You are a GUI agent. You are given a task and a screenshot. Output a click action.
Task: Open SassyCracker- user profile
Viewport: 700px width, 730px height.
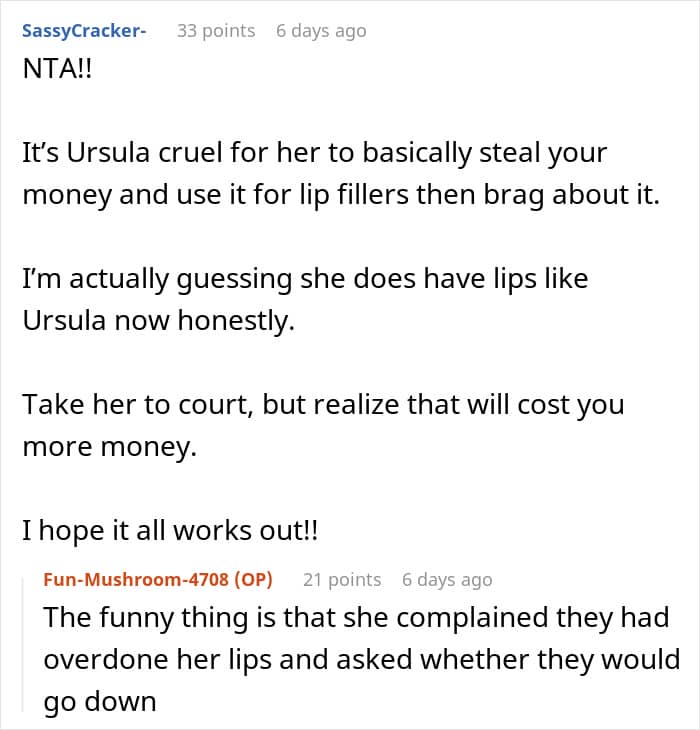84,31
